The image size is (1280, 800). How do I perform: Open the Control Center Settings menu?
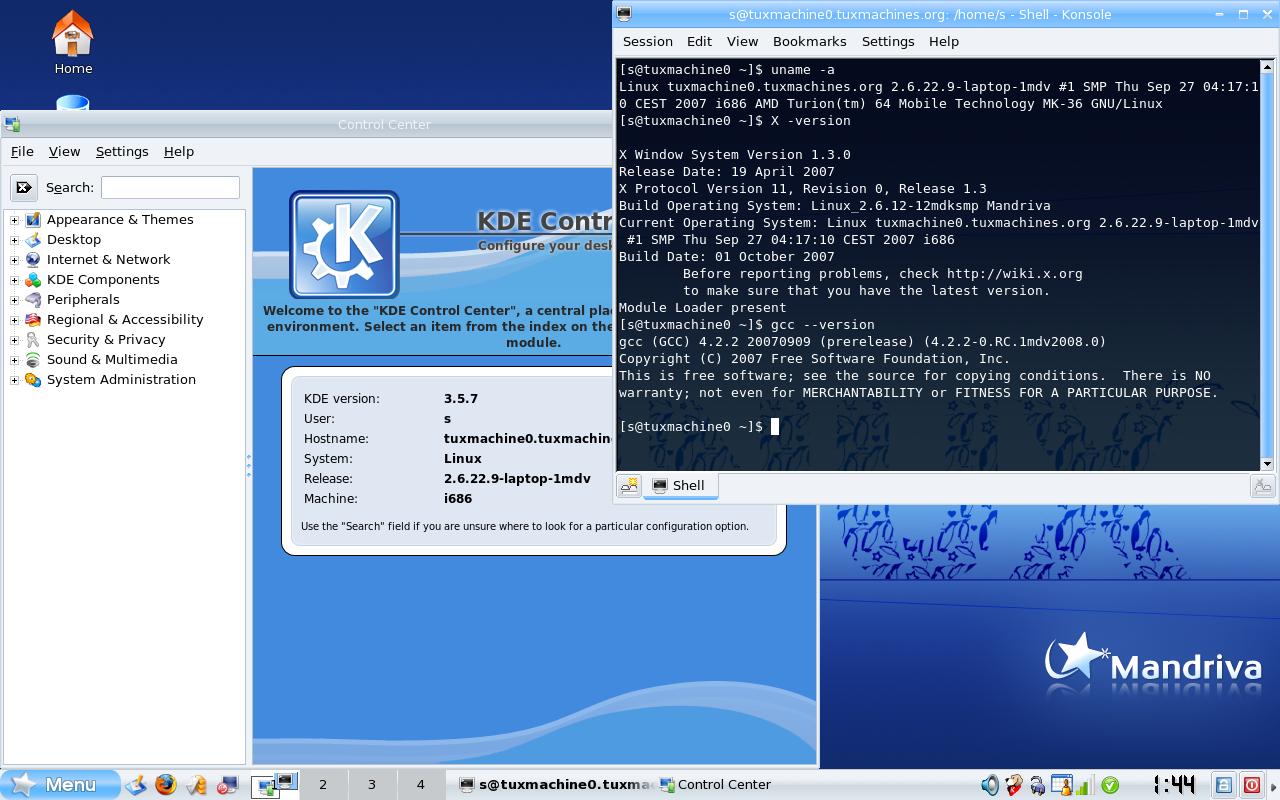pos(122,151)
